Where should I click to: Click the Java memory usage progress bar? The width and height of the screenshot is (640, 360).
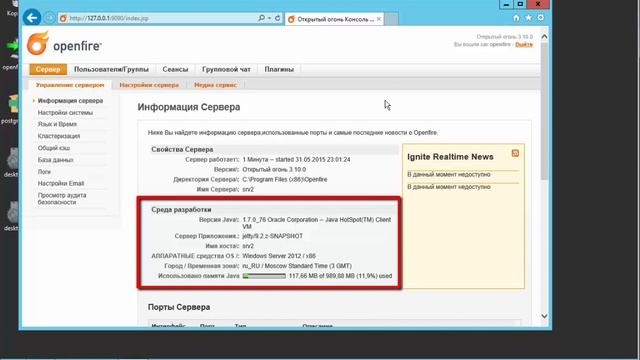click(x=264, y=276)
